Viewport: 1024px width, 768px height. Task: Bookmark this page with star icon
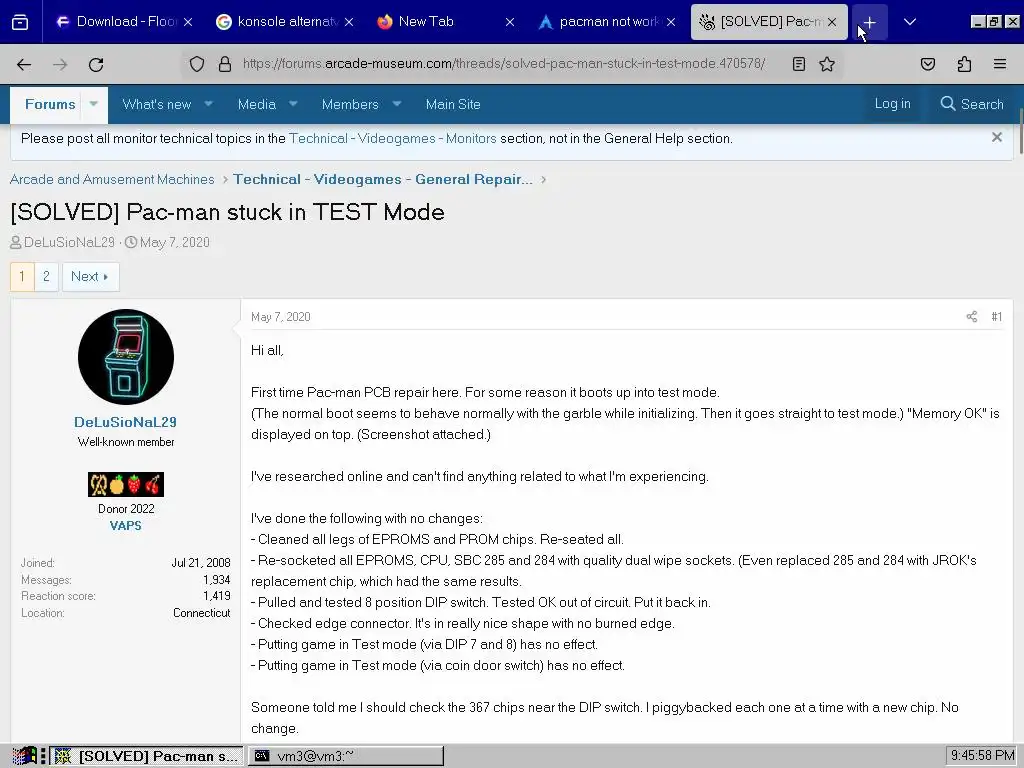pos(827,64)
